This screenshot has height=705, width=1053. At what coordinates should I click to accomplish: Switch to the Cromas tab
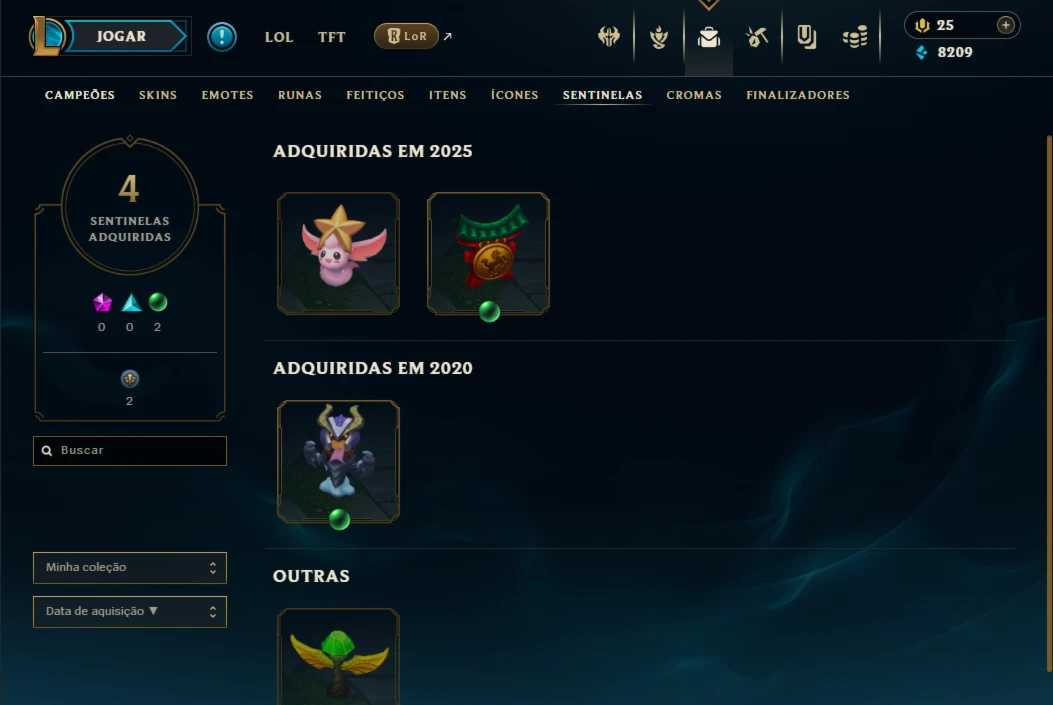tap(694, 95)
